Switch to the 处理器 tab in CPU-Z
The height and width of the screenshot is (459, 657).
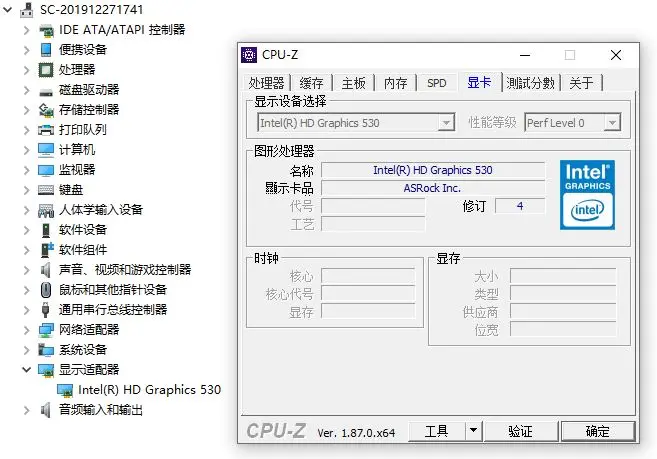[266, 83]
